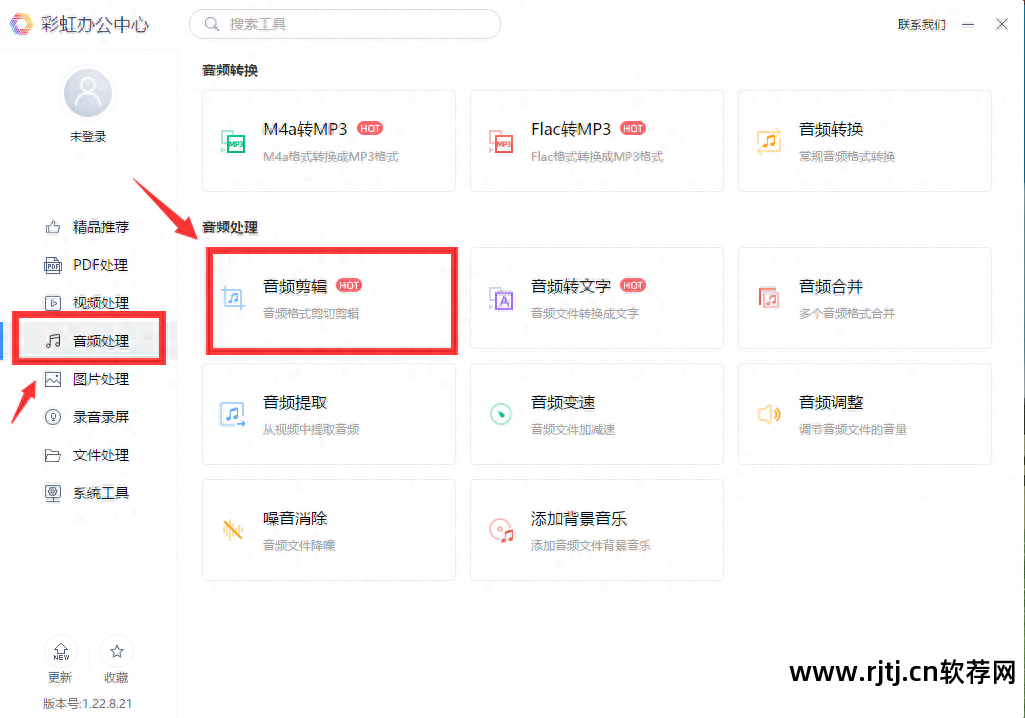Screen dimensions: 1025x718
Task: Open the 噪音消除 noise removal tool
Action: [328, 530]
